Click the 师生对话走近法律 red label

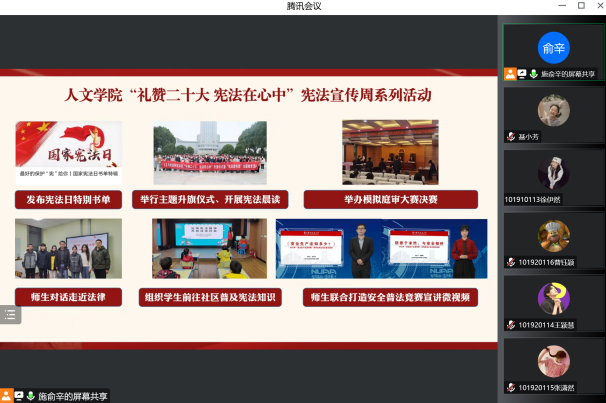[x=69, y=296]
